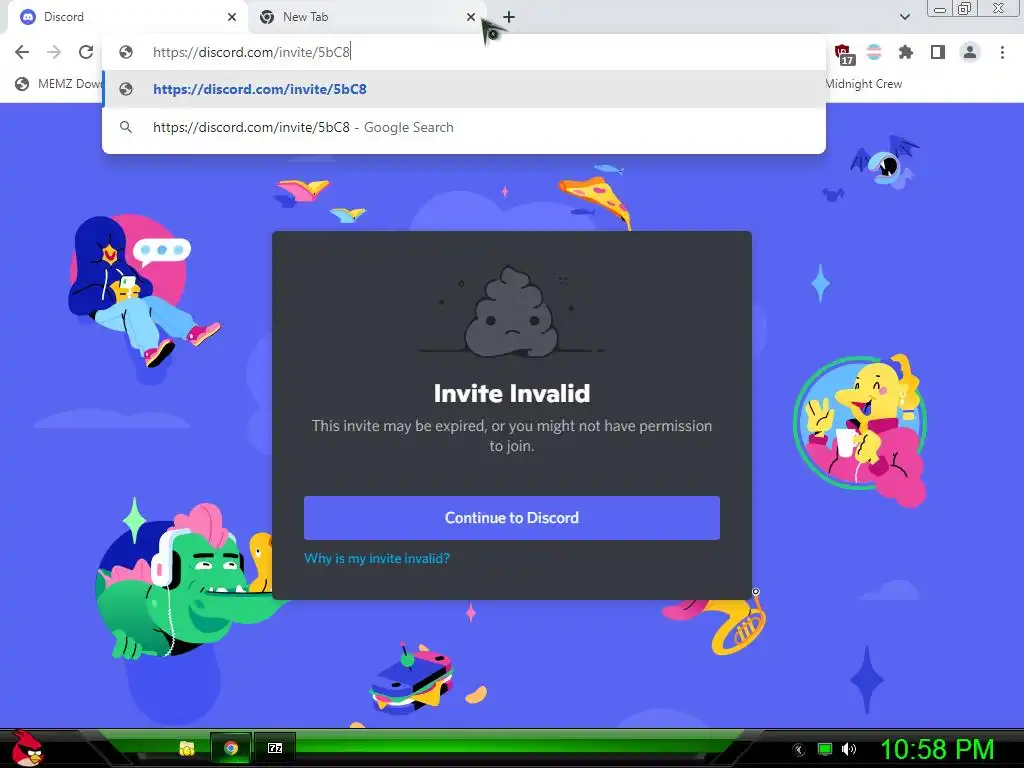The image size is (1024, 768).
Task: Click the Continue to Discord button
Action: coord(511,518)
